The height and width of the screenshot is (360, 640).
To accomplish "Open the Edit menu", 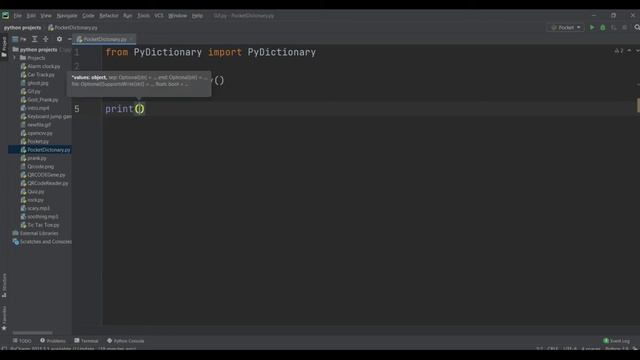I will [31, 16].
